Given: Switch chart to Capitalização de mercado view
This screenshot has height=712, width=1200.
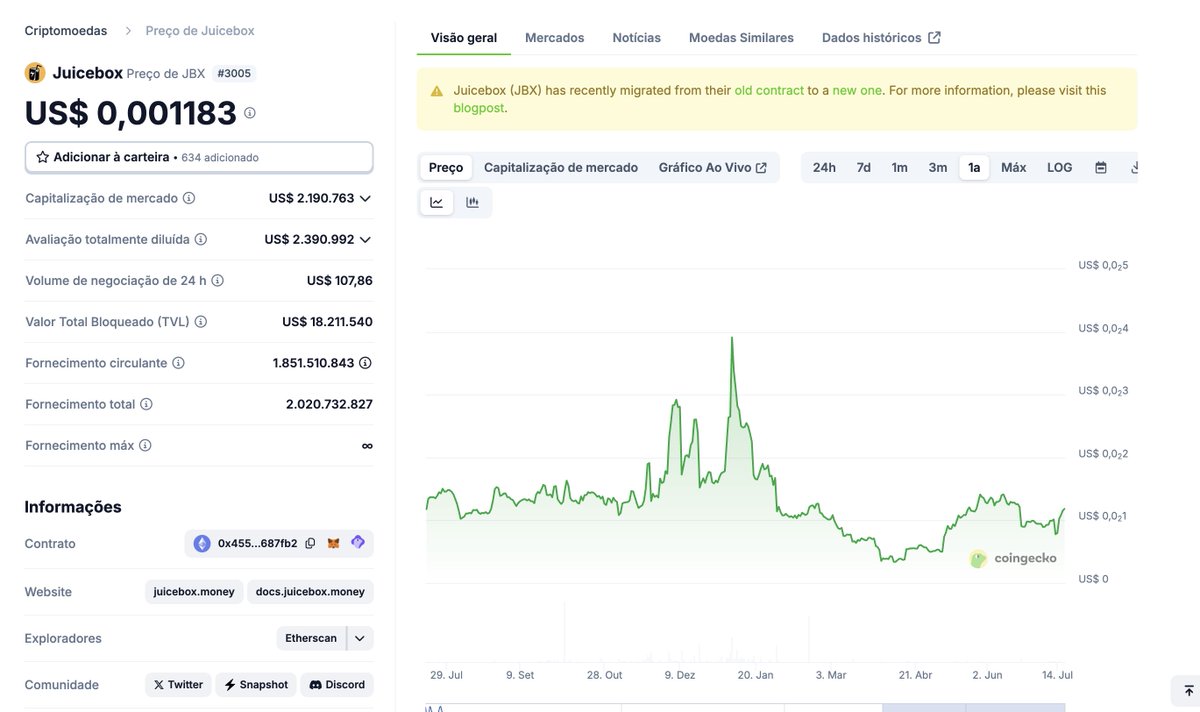Looking at the screenshot, I should click(561, 168).
